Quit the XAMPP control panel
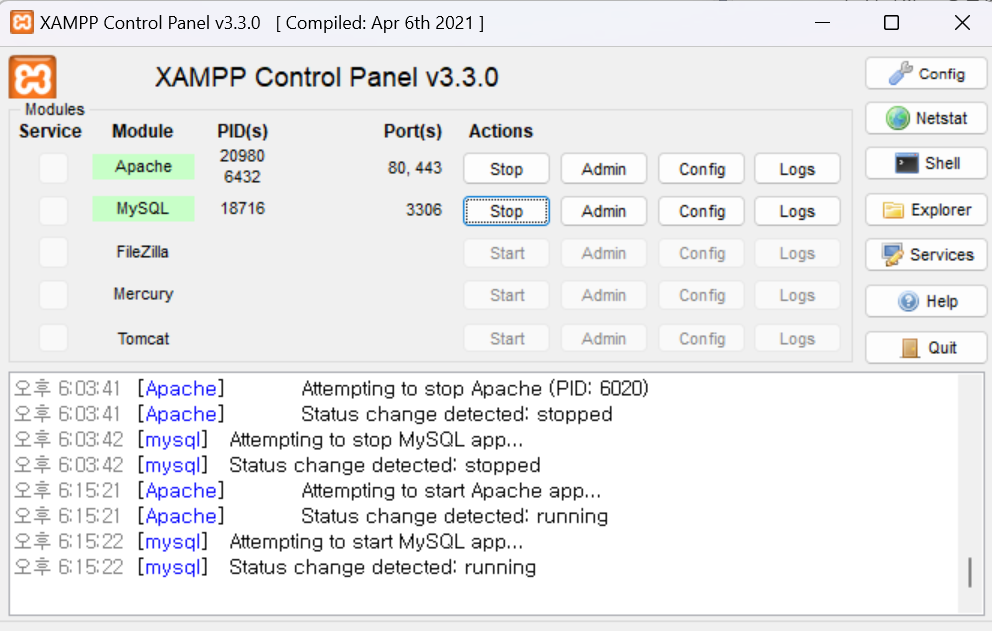This screenshot has height=631, width=992. click(x=926, y=347)
